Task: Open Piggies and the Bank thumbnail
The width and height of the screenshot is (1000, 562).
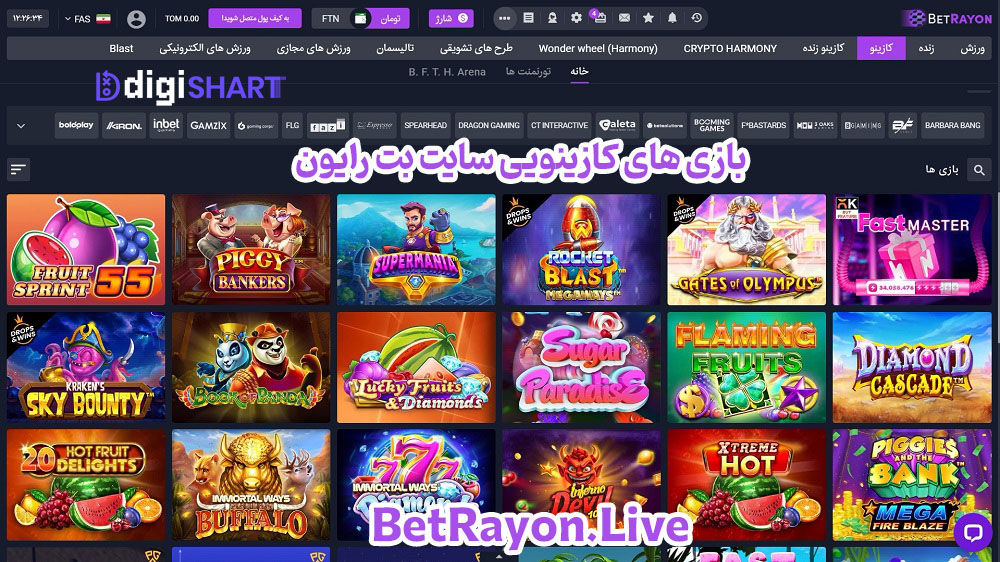Action: [x=912, y=485]
